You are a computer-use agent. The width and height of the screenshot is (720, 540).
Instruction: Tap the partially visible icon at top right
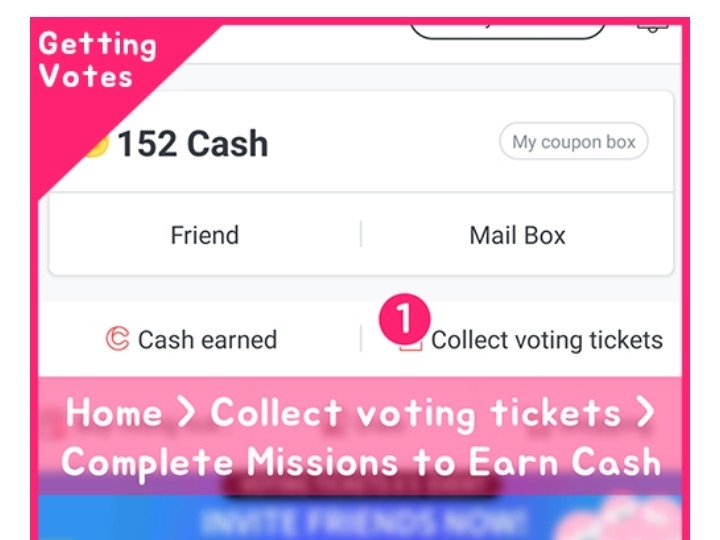652,26
